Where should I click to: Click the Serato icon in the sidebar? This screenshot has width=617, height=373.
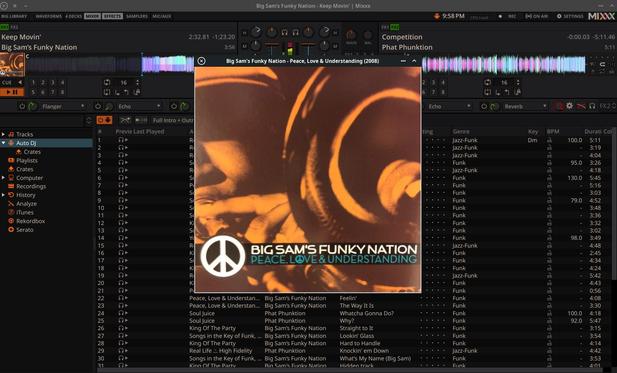point(11,229)
